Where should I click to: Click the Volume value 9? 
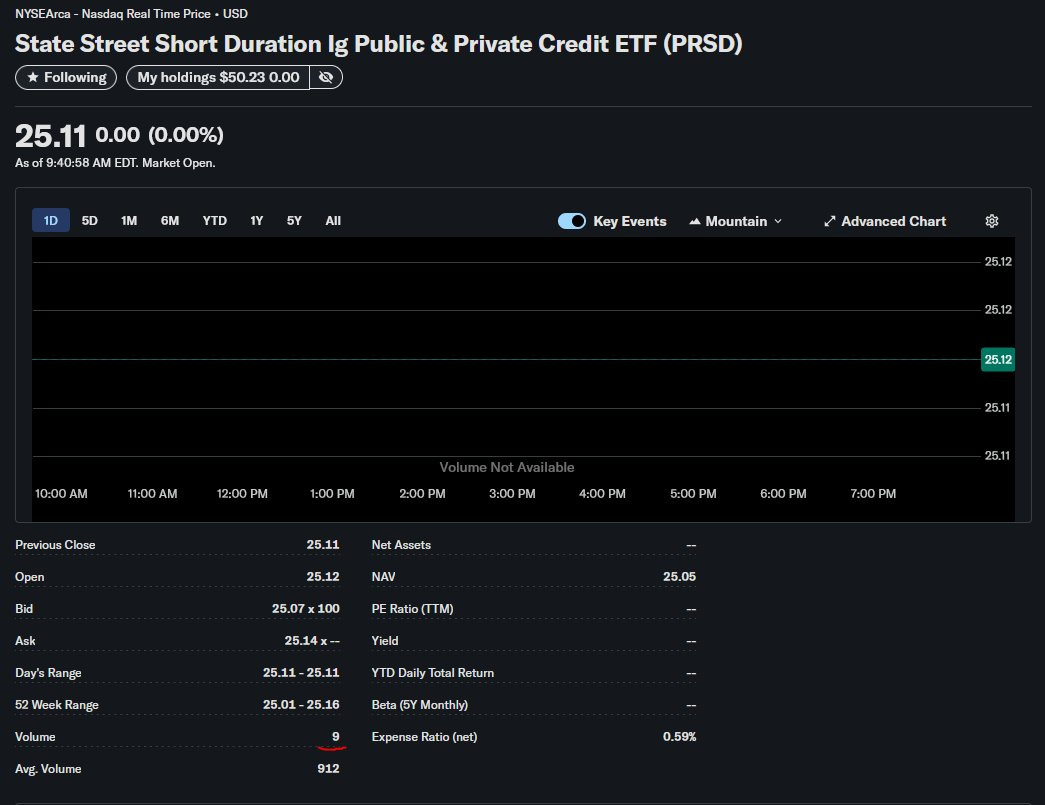336,737
